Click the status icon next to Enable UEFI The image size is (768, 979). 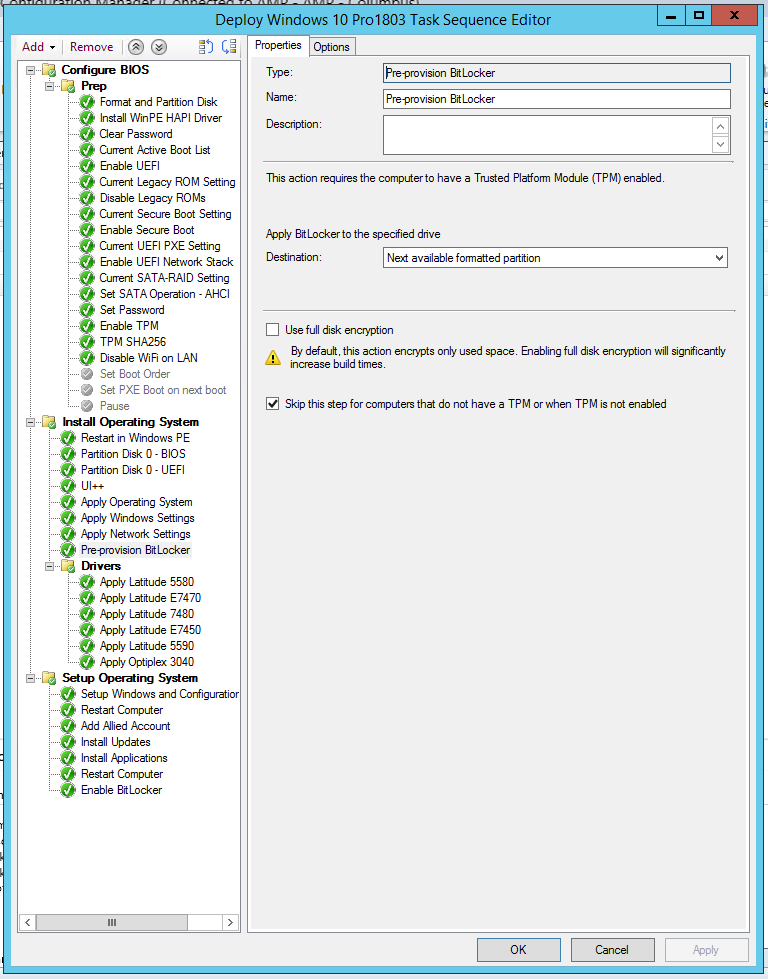pyautogui.click(x=87, y=166)
